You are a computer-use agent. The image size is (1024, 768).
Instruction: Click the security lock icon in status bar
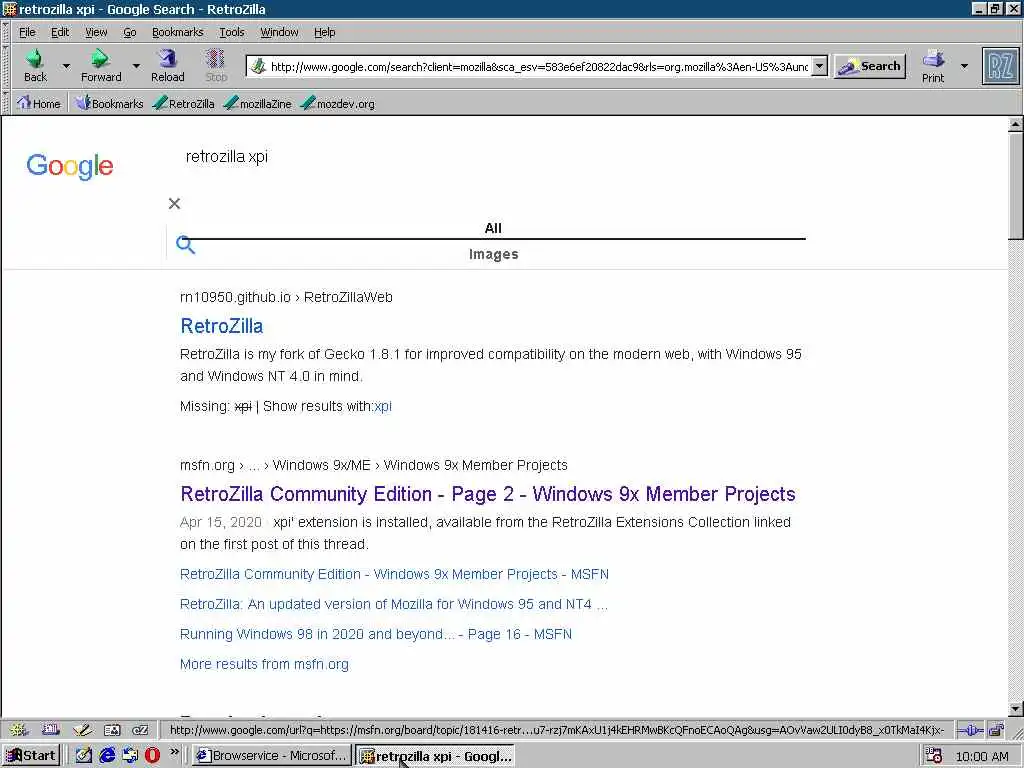pos(996,729)
